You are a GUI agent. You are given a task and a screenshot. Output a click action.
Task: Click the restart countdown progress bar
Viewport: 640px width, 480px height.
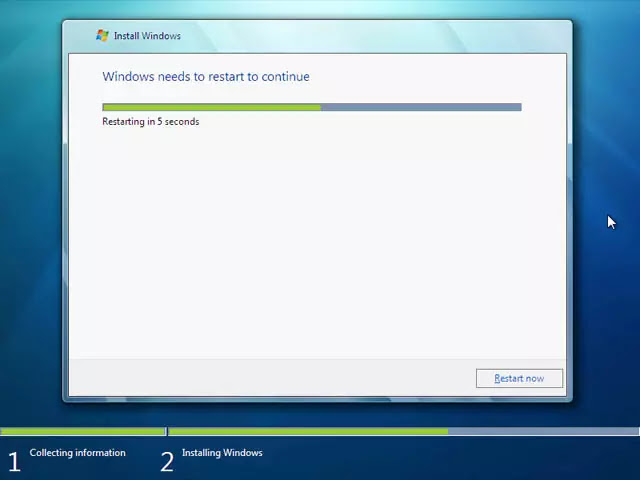(312, 107)
